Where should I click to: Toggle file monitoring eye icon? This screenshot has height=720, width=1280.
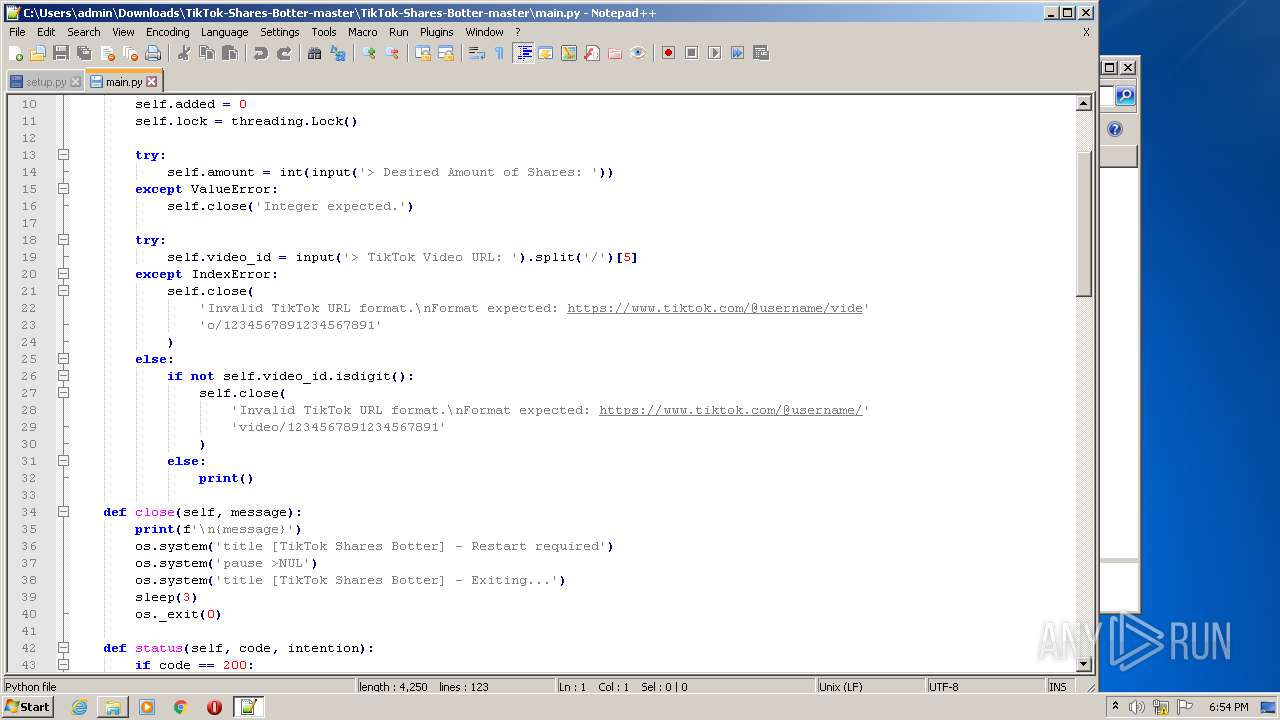(638, 53)
